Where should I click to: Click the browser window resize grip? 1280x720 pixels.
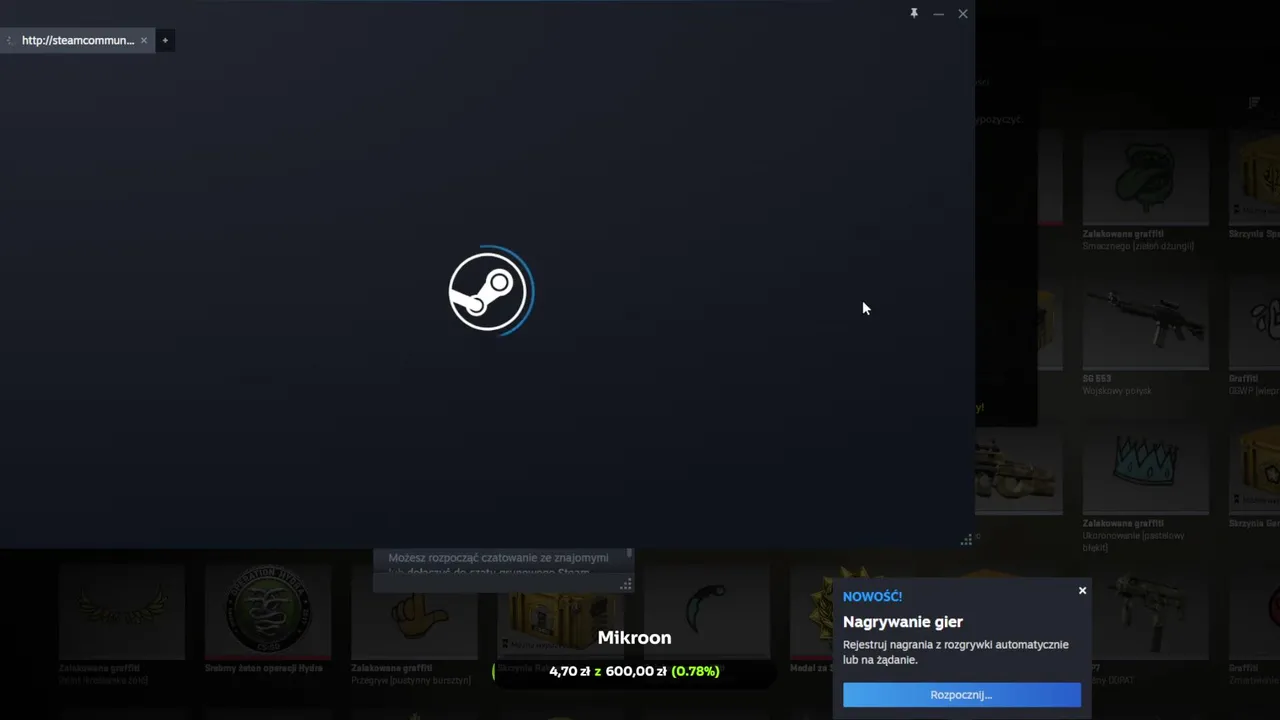[x=966, y=540]
